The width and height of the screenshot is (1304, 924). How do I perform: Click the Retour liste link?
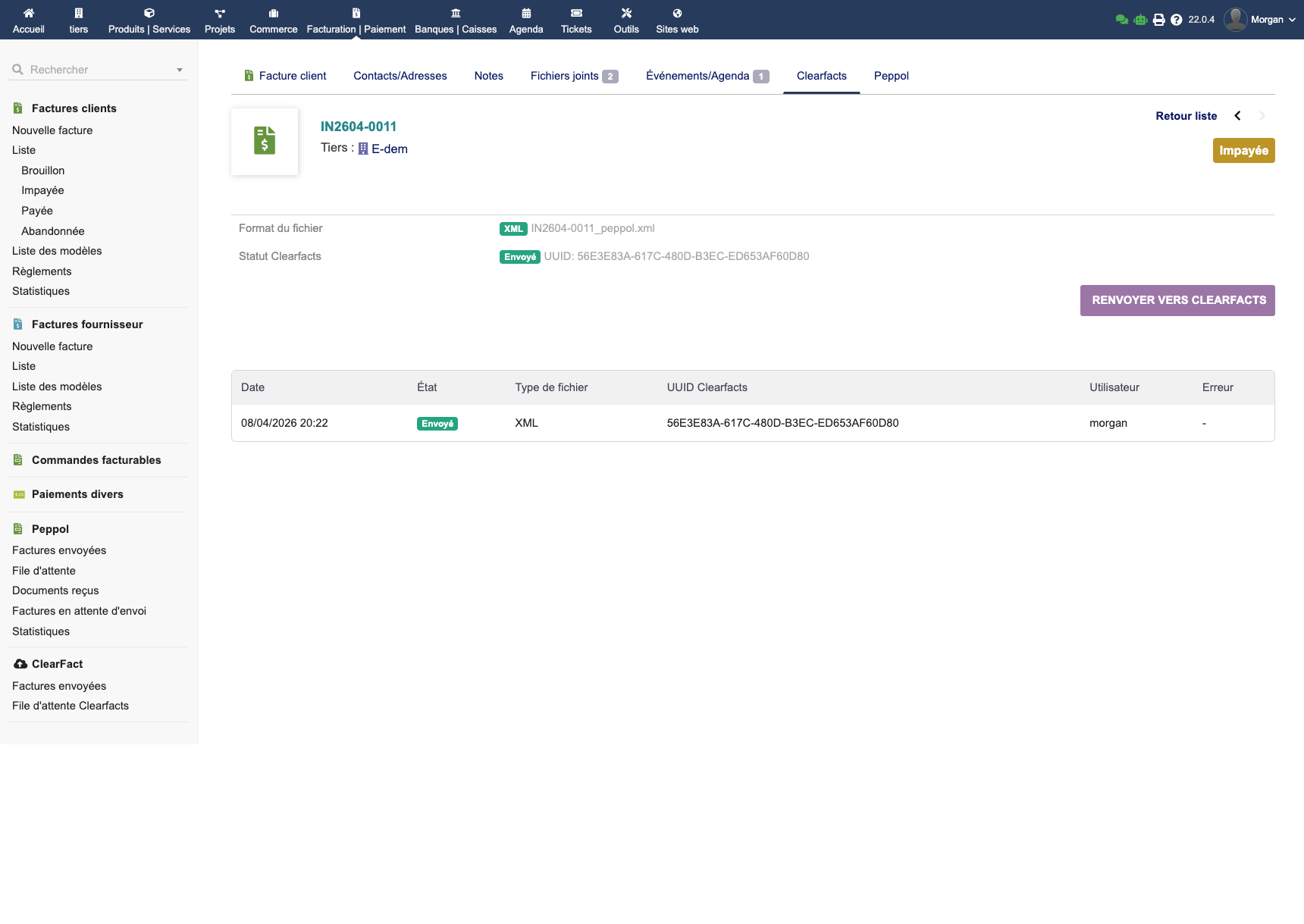point(1186,116)
